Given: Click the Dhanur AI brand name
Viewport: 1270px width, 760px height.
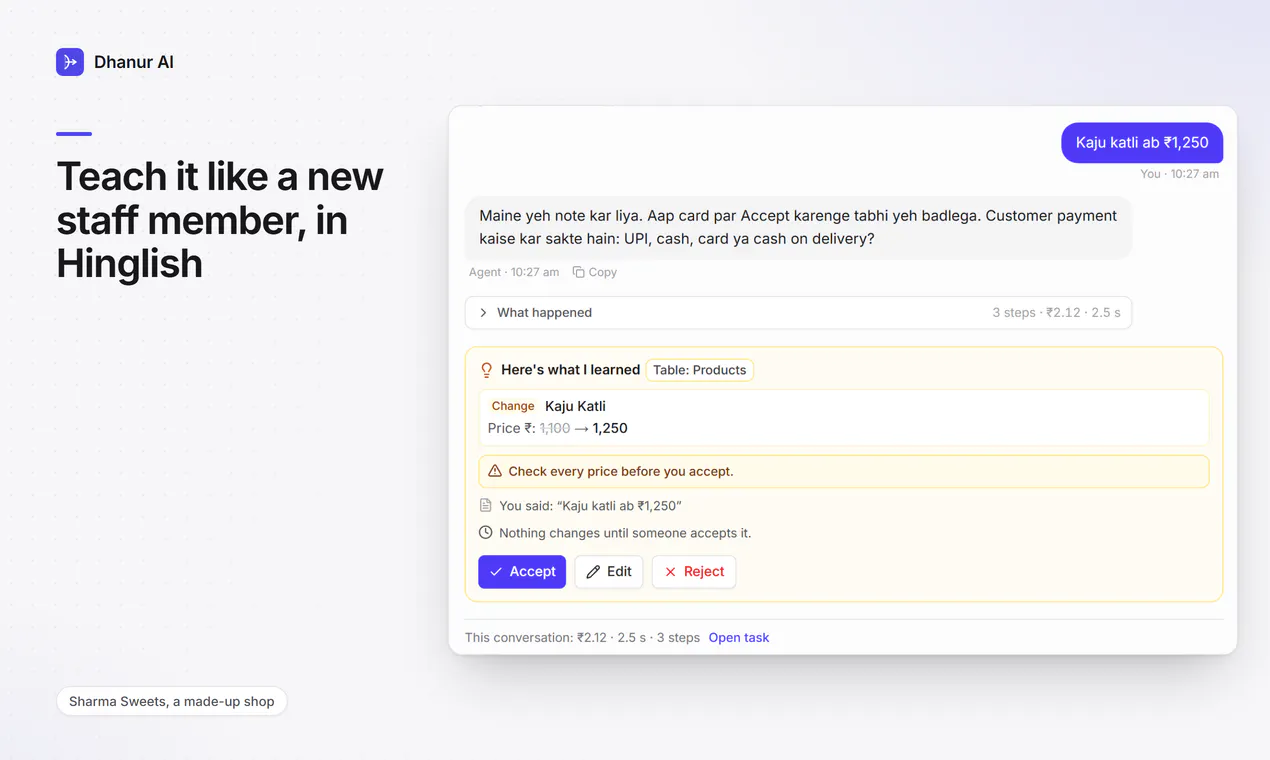Looking at the screenshot, I should 134,62.
